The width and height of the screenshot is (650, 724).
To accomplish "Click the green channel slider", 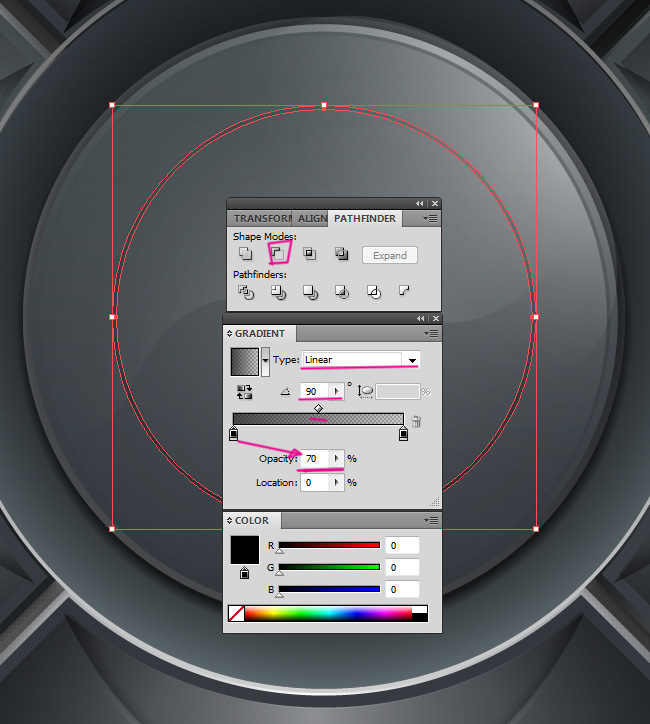I will pyautogui.click(x=329, y=567).
